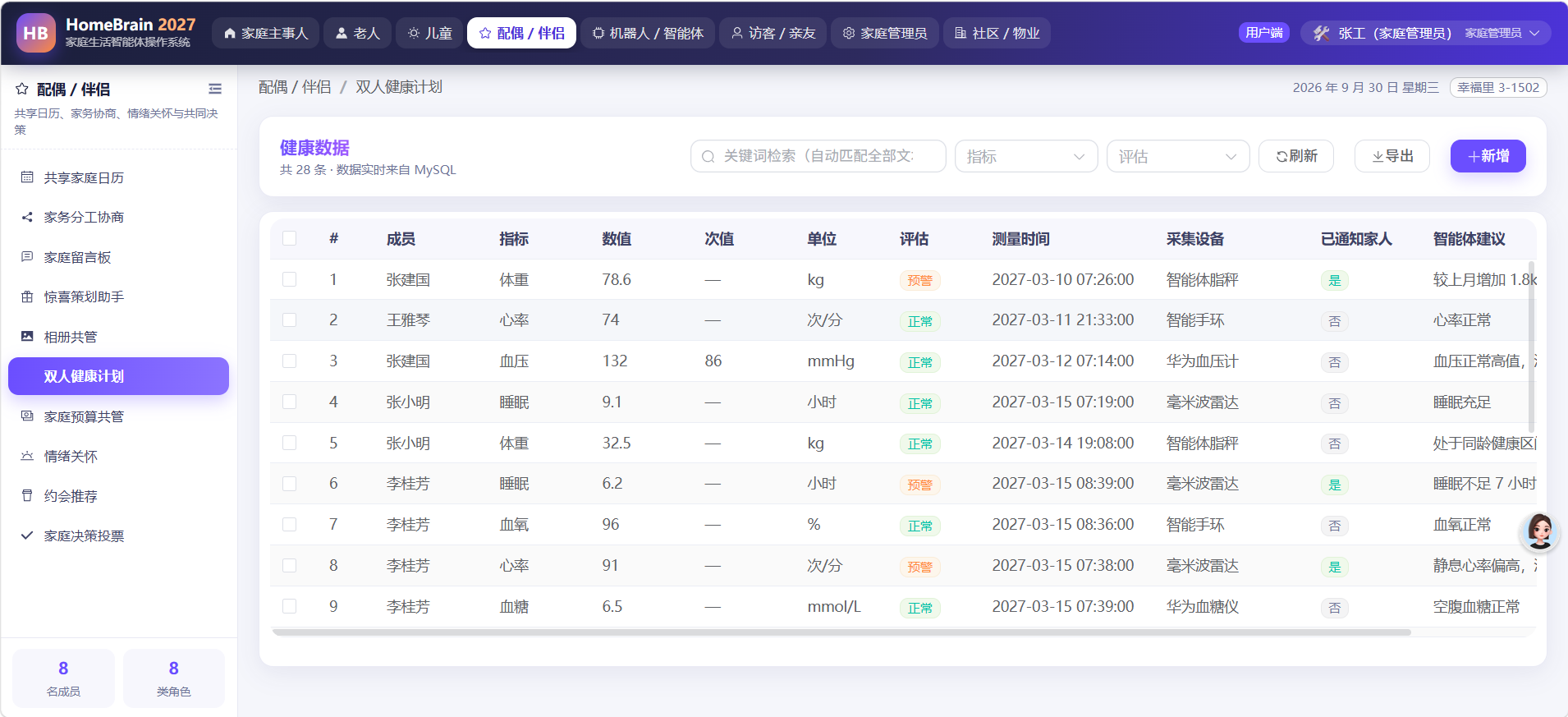
Task: Select the checkbox for 张建国 血压 row
Action: (x=289, y=361)
